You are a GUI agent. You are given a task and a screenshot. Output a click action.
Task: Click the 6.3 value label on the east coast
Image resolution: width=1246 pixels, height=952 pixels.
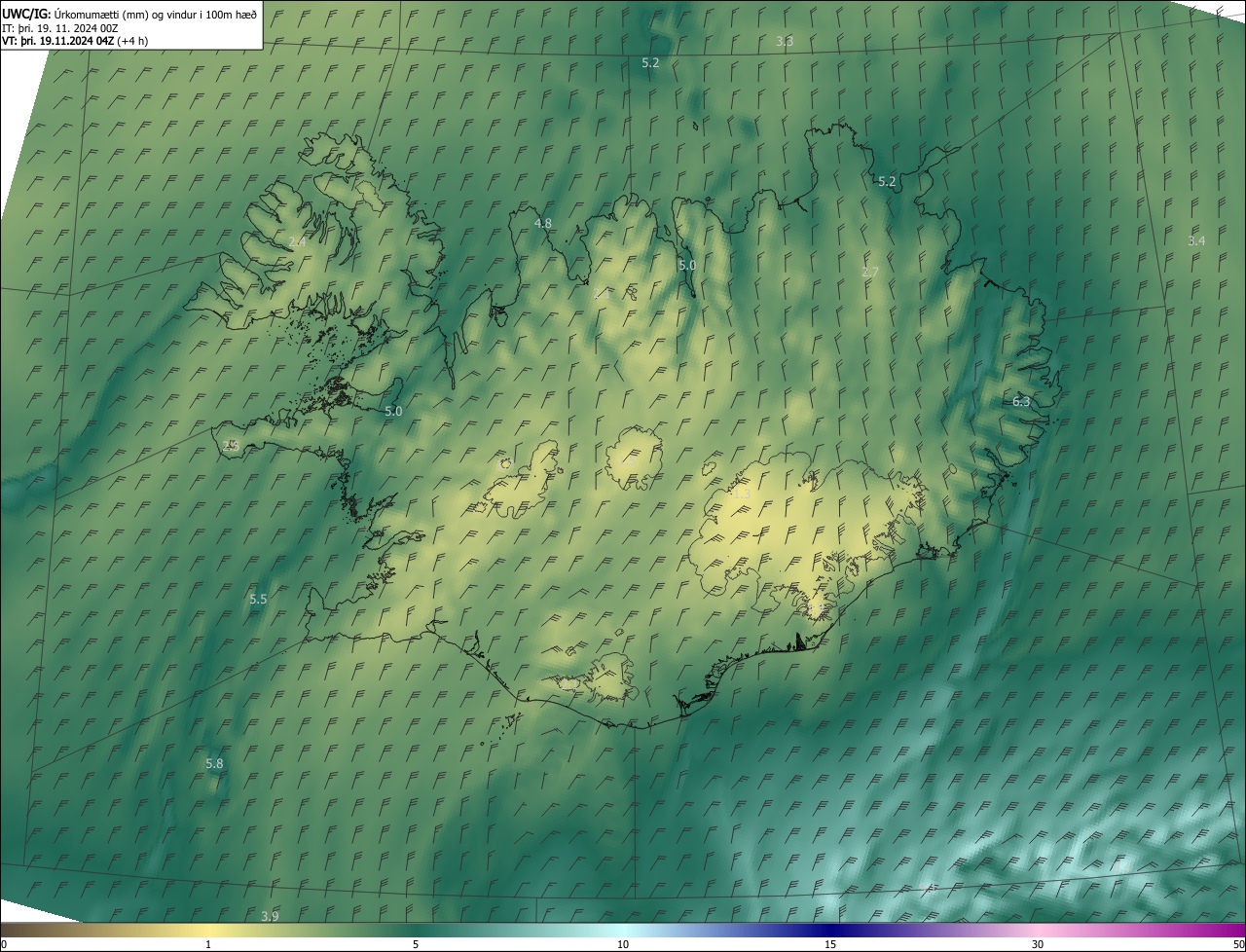point(1021,401)
